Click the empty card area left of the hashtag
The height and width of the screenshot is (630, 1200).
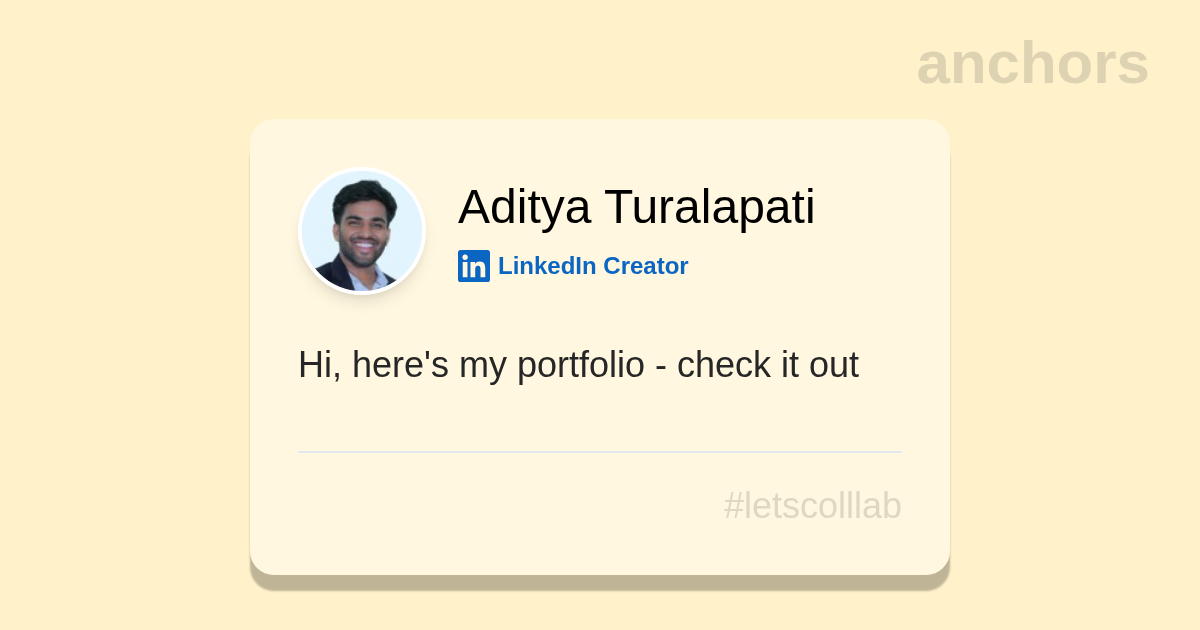pos(480,508)
